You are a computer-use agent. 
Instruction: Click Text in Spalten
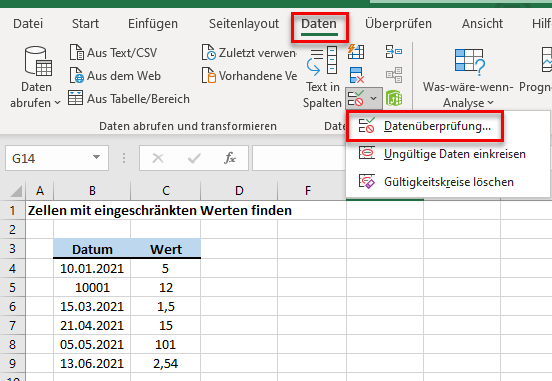[322, 77]
